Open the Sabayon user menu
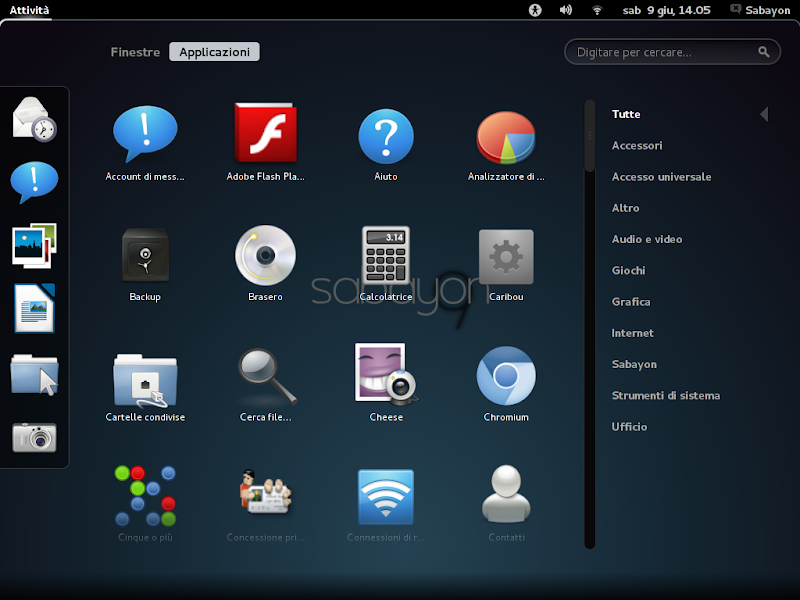The image size is (800, 600). [x=760, y=10]
